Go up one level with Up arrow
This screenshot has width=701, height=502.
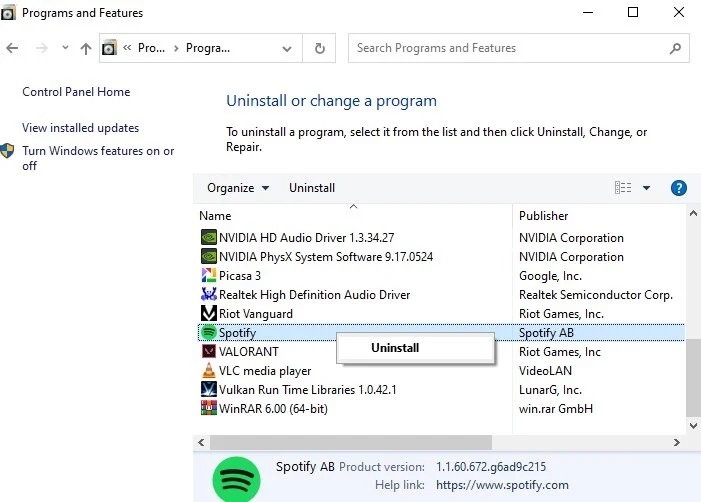86,48
